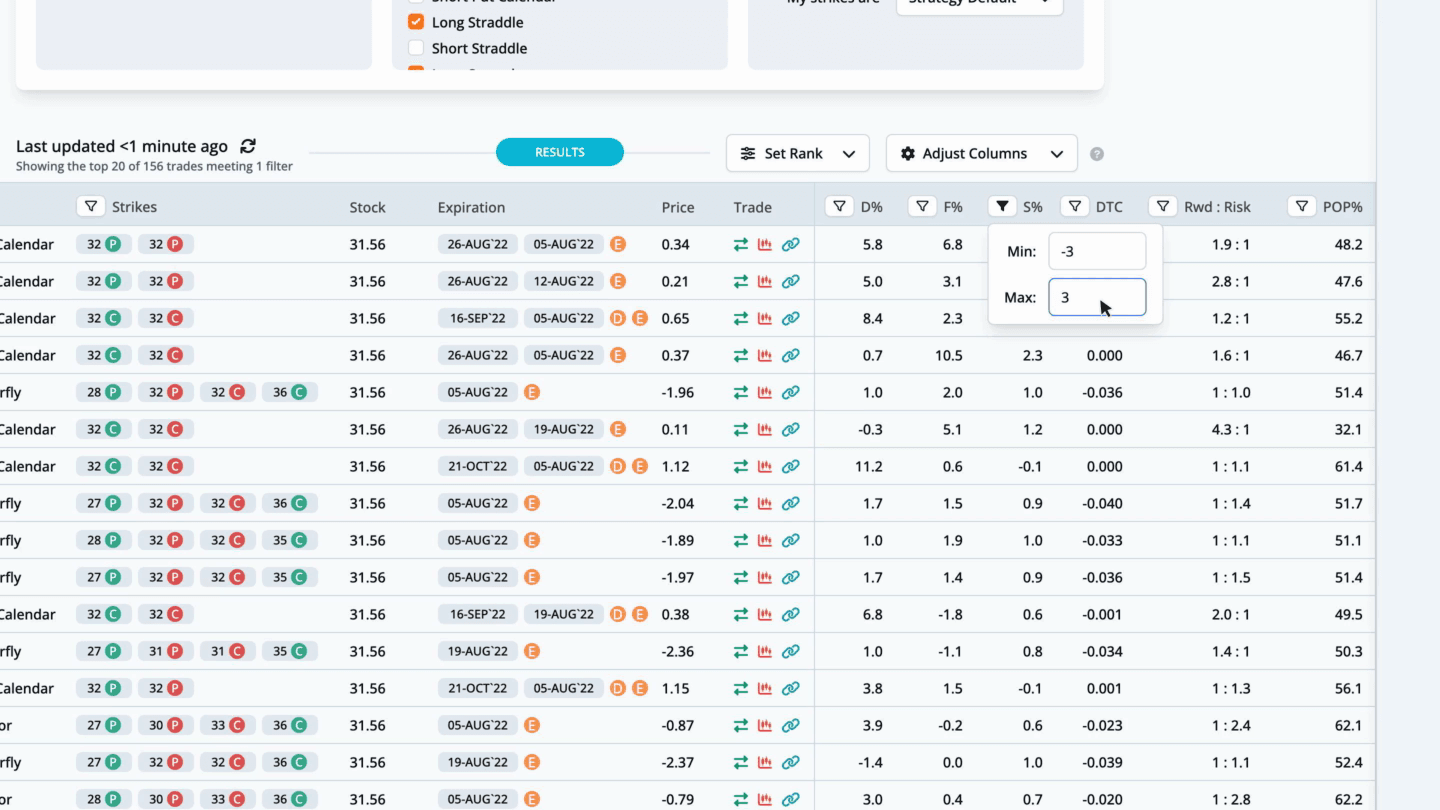Click the 4.3 : 1 reward risk value
1440x810 pixels.
click(x=1231, y=429)
